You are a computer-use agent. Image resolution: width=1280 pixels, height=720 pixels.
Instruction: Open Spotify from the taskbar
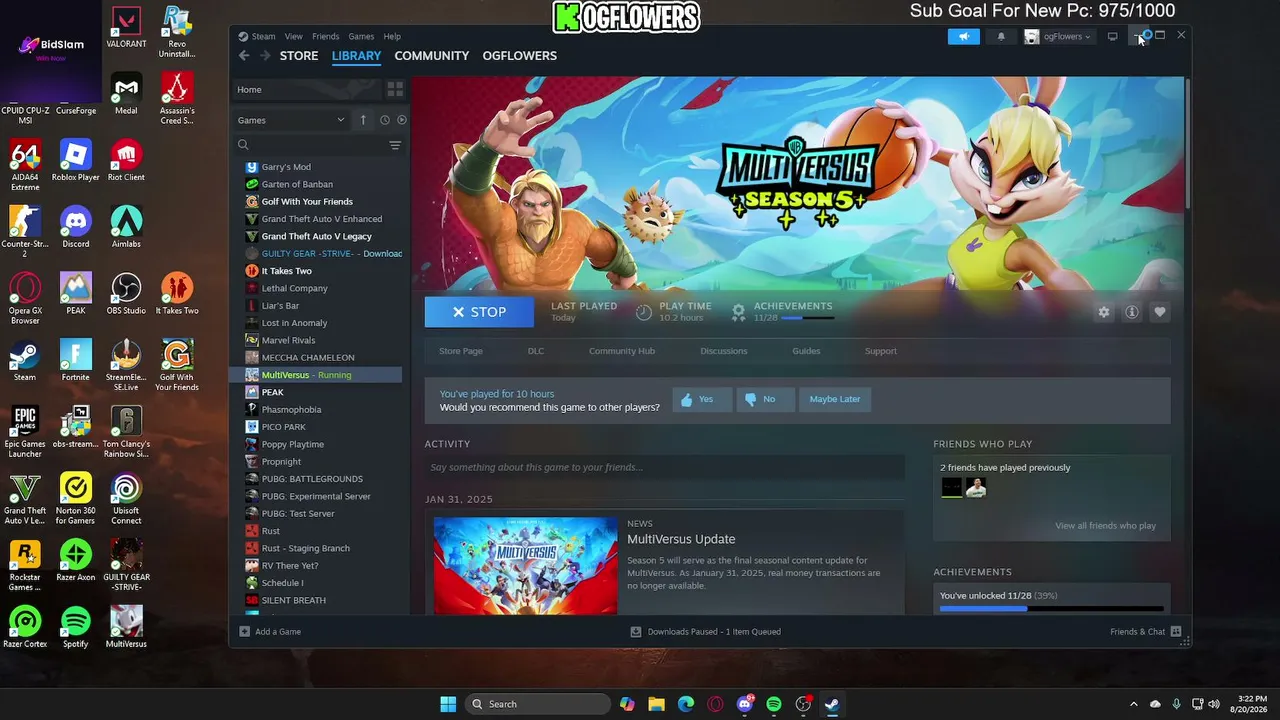774,704
